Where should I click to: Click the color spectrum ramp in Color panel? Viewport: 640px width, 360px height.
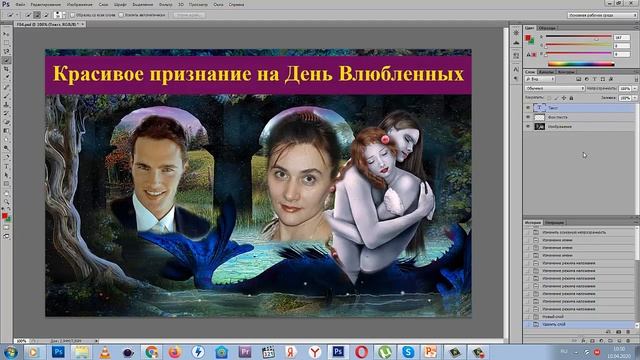click(581, 64)
